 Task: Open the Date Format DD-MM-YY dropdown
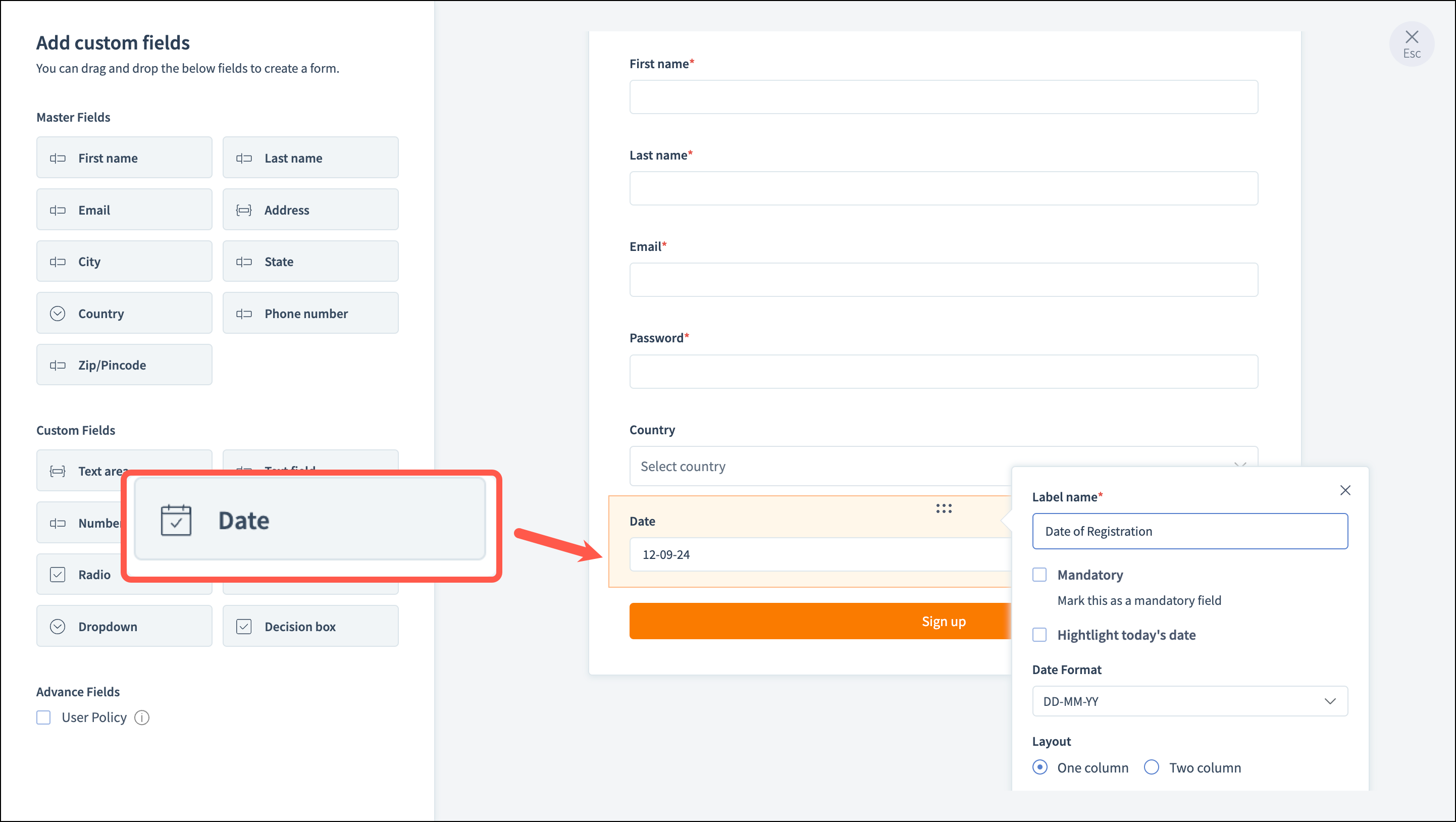pos(1190,701)
